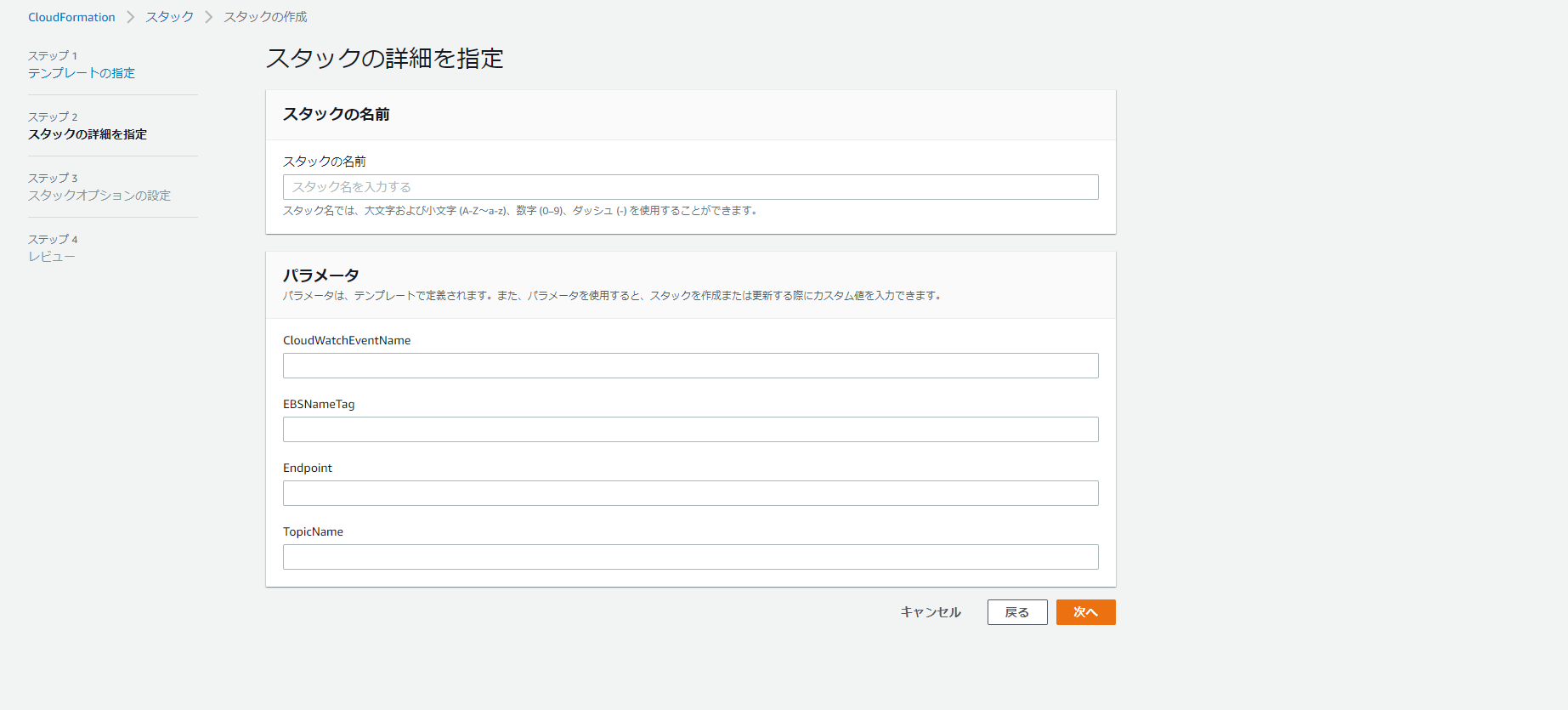Return to step 1 テンプレートの指定
The height and width of the screenshot is (710, 1568).
click(82, 73)
